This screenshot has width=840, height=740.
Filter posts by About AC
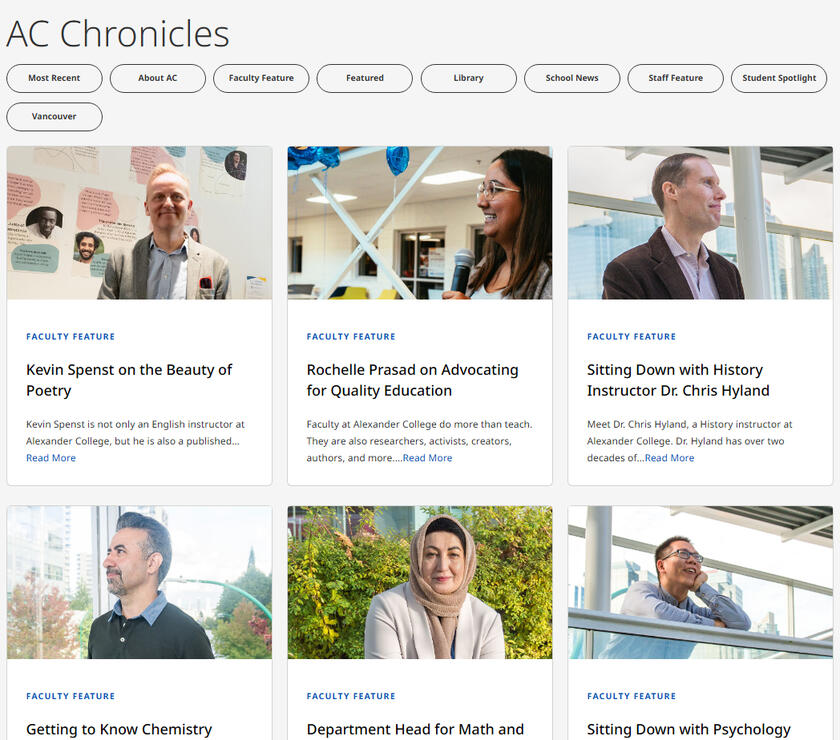pos(158,78)
